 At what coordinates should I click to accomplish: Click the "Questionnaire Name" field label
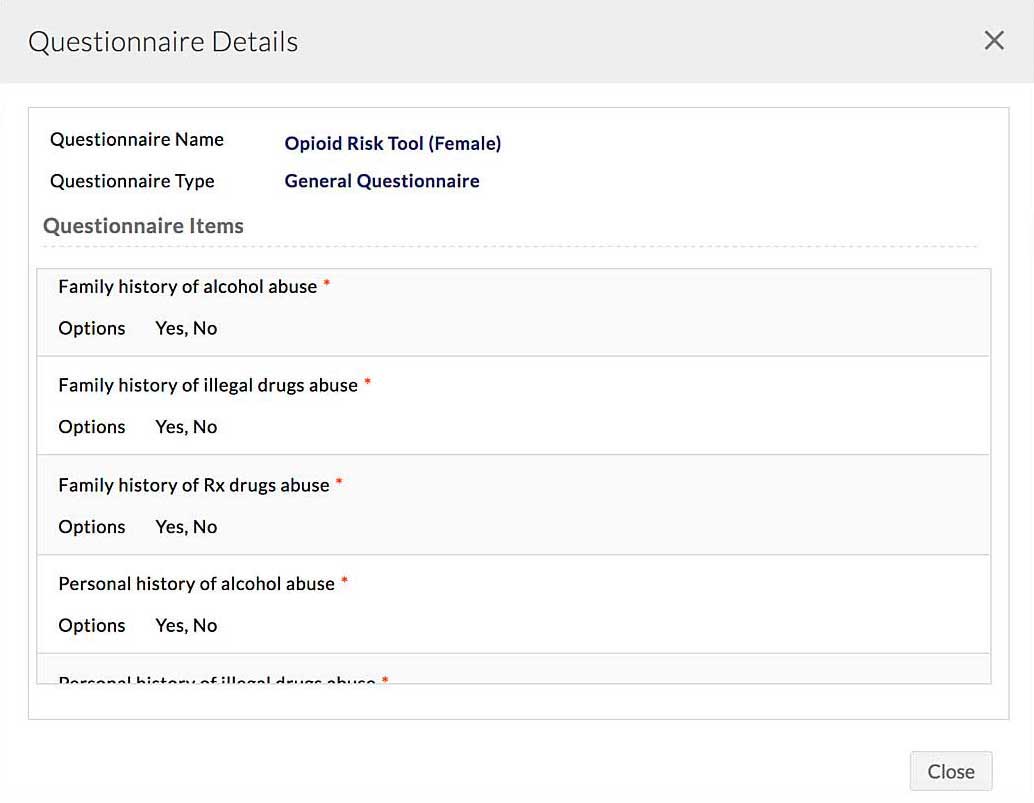point(137,139)
